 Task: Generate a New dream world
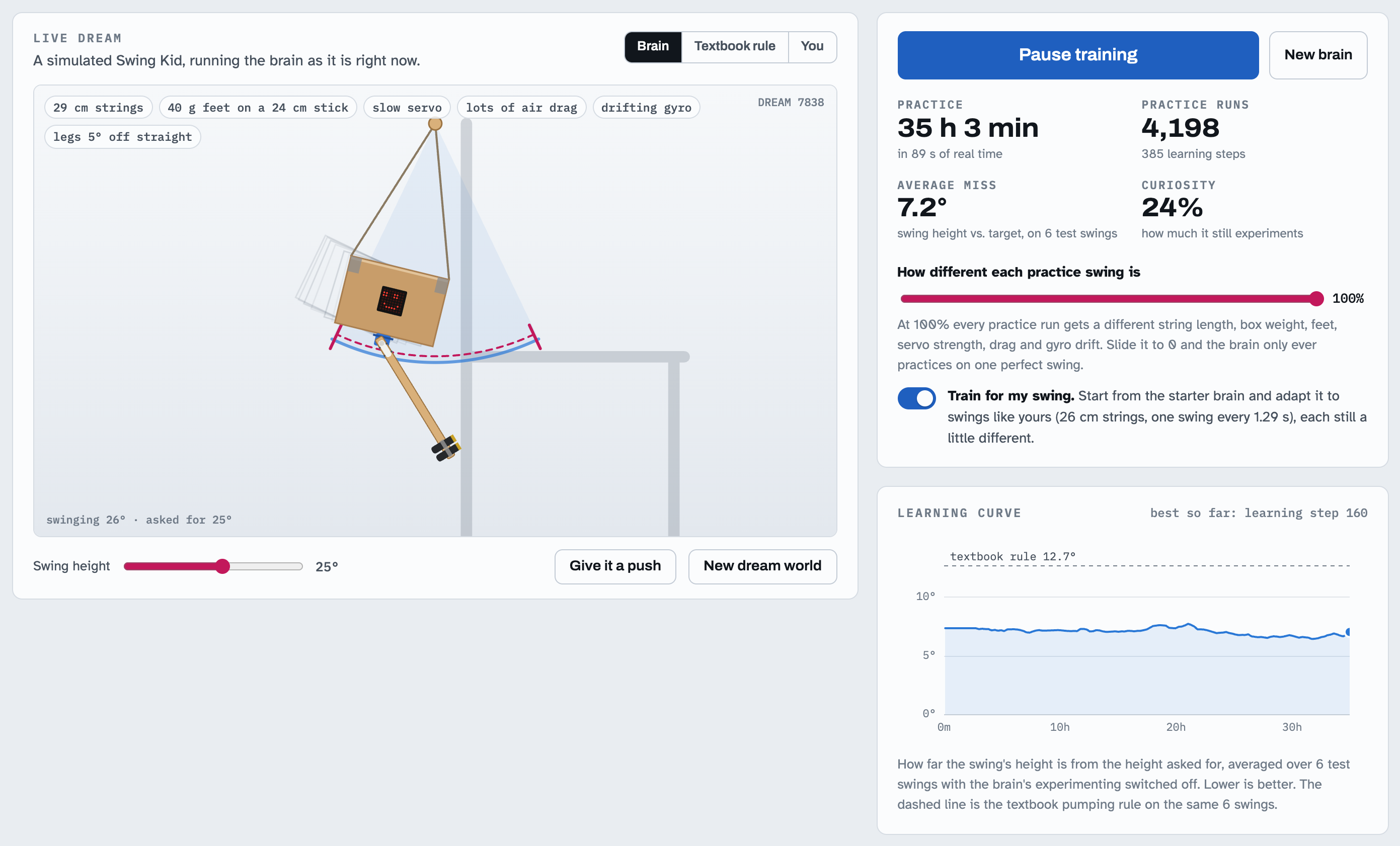point(762,566)
